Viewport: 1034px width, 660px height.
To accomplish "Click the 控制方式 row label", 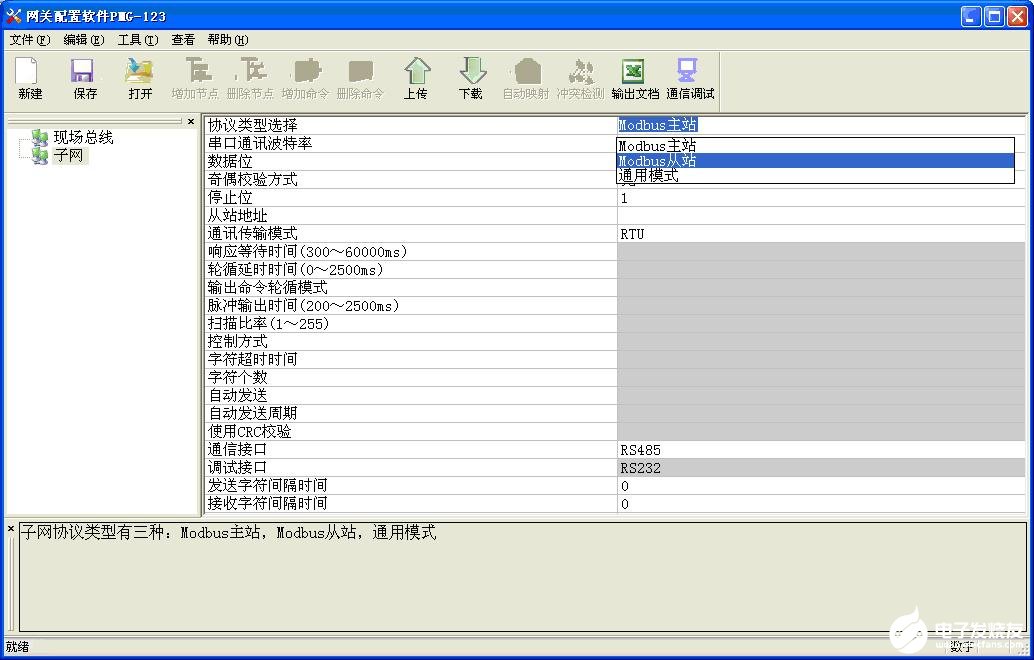I will coord(237,342).
